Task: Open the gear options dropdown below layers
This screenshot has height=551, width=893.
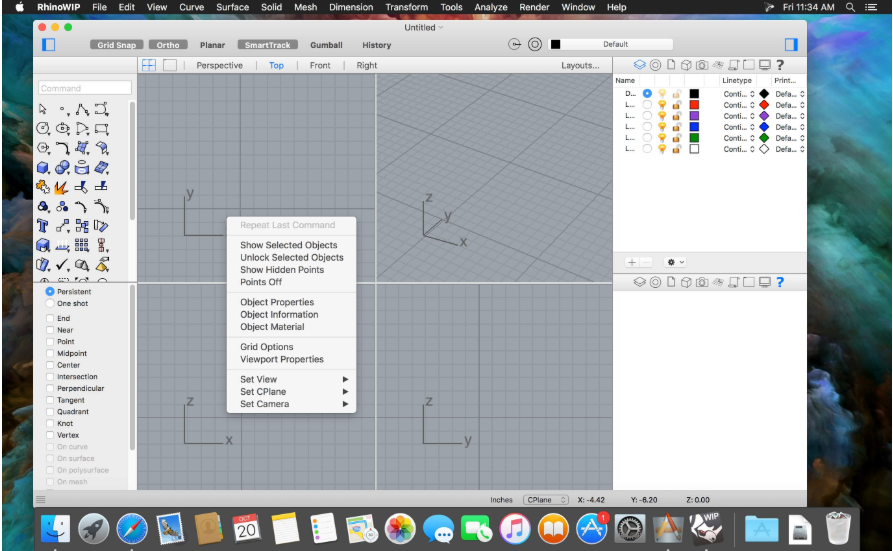Action: [675, 262]
